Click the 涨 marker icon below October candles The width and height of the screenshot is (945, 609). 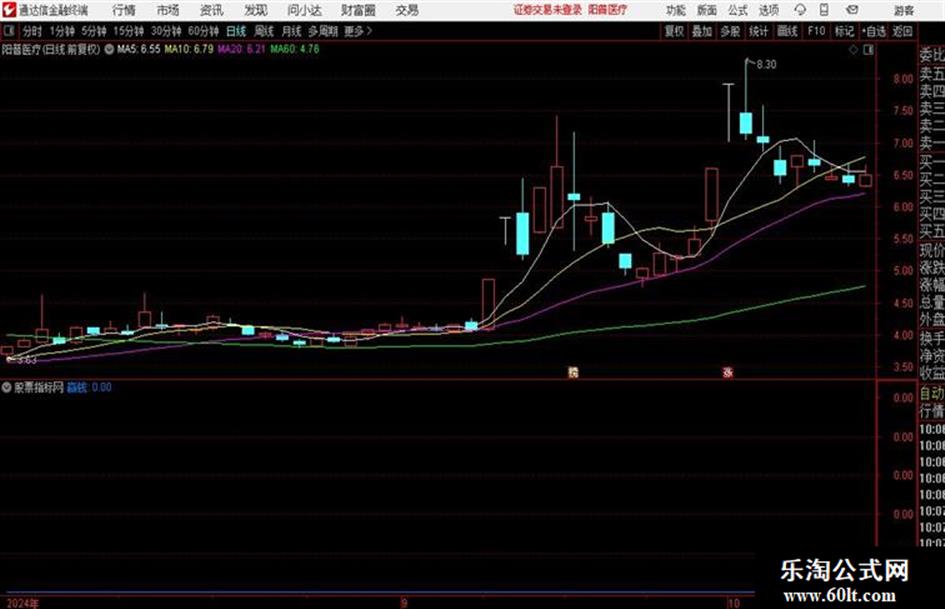coord(727,372)
